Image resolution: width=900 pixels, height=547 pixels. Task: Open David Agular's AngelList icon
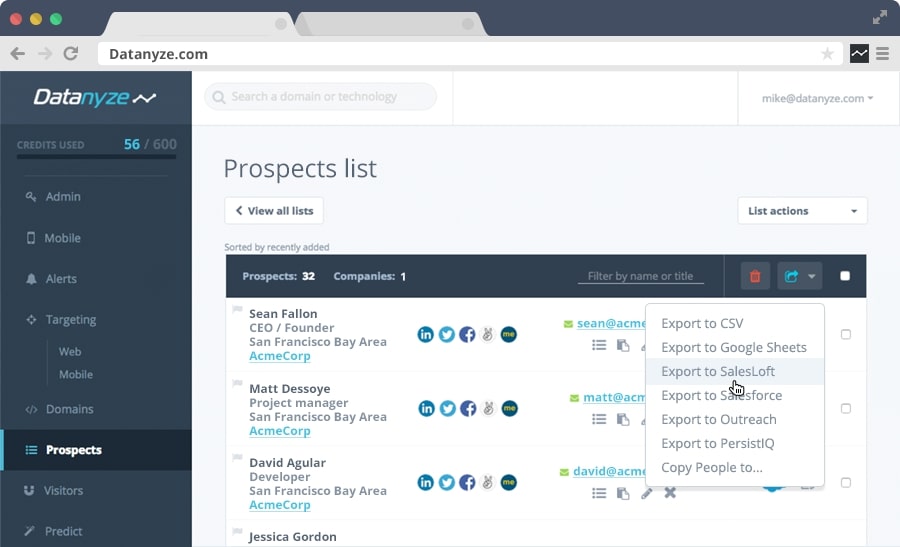487,483
